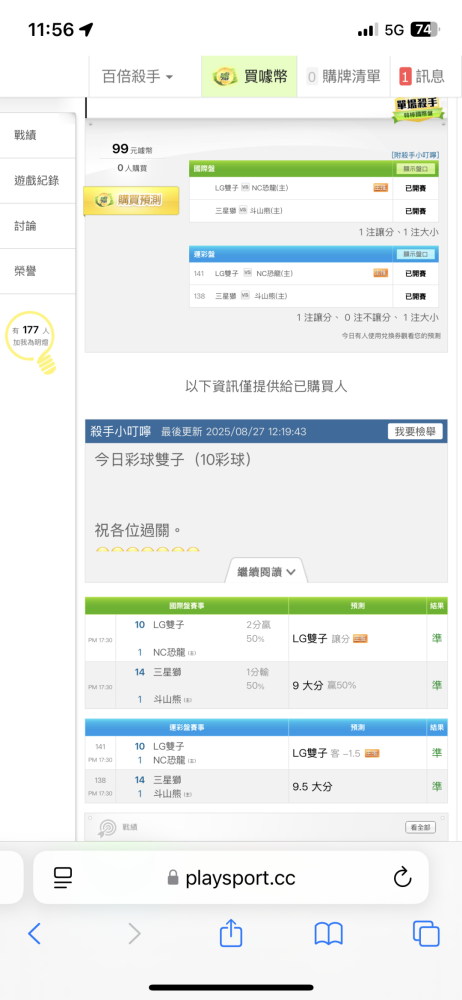462x1000 pixels.
Task: Expand 繼續閱讀 to read more
Action: tap(266, 571)
